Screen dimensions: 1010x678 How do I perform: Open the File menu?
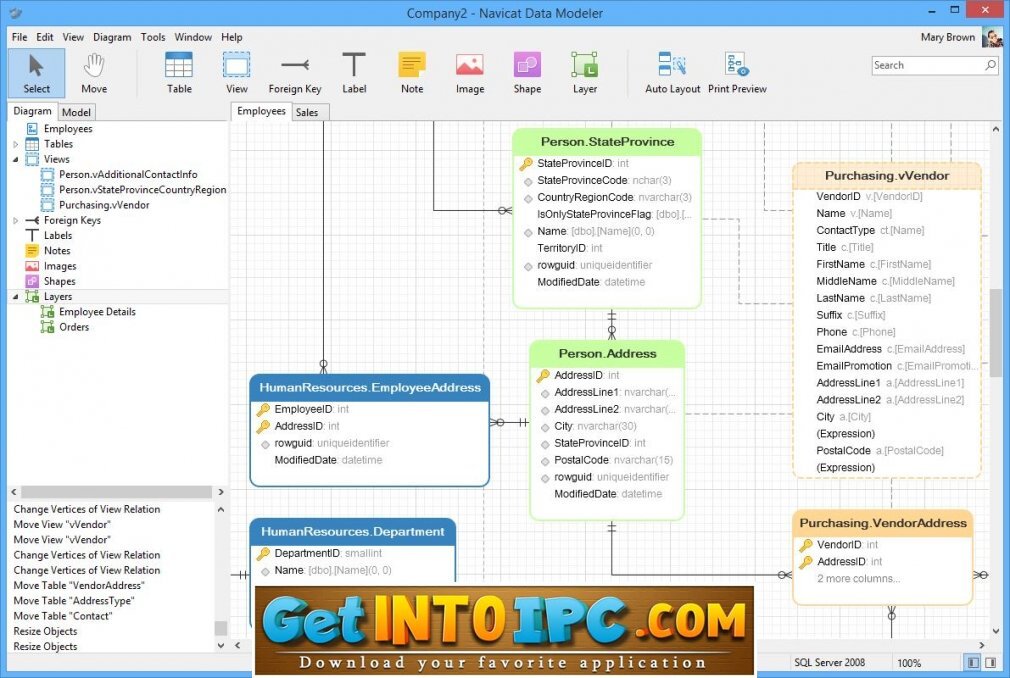pos(19,37)
